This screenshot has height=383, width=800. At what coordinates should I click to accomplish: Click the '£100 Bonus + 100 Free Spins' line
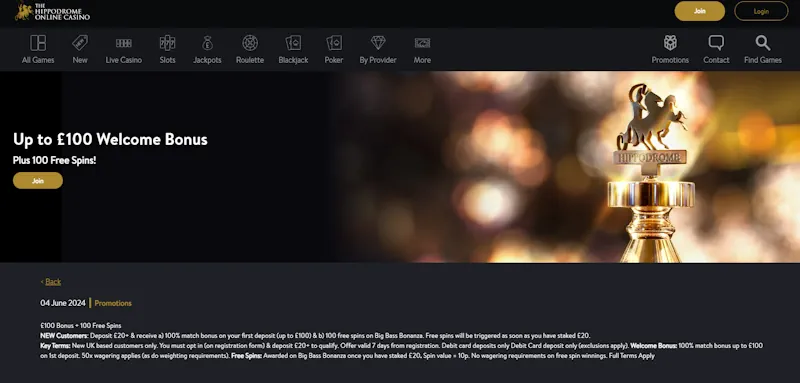(81, 325)
